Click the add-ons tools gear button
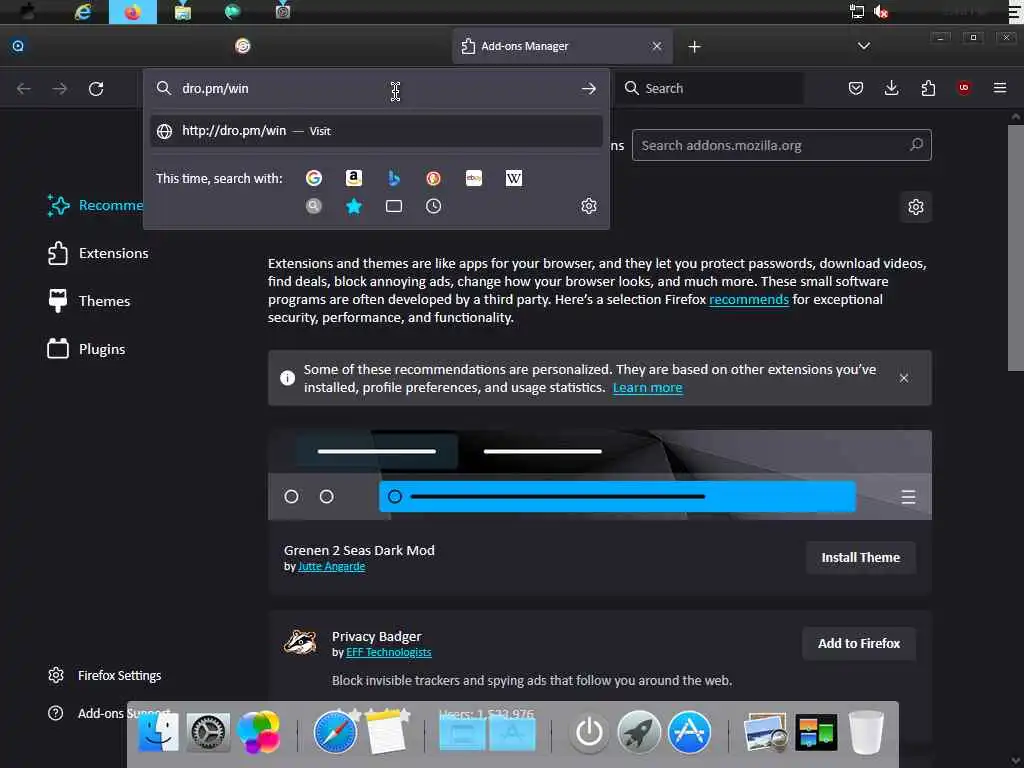 [916, 207]
